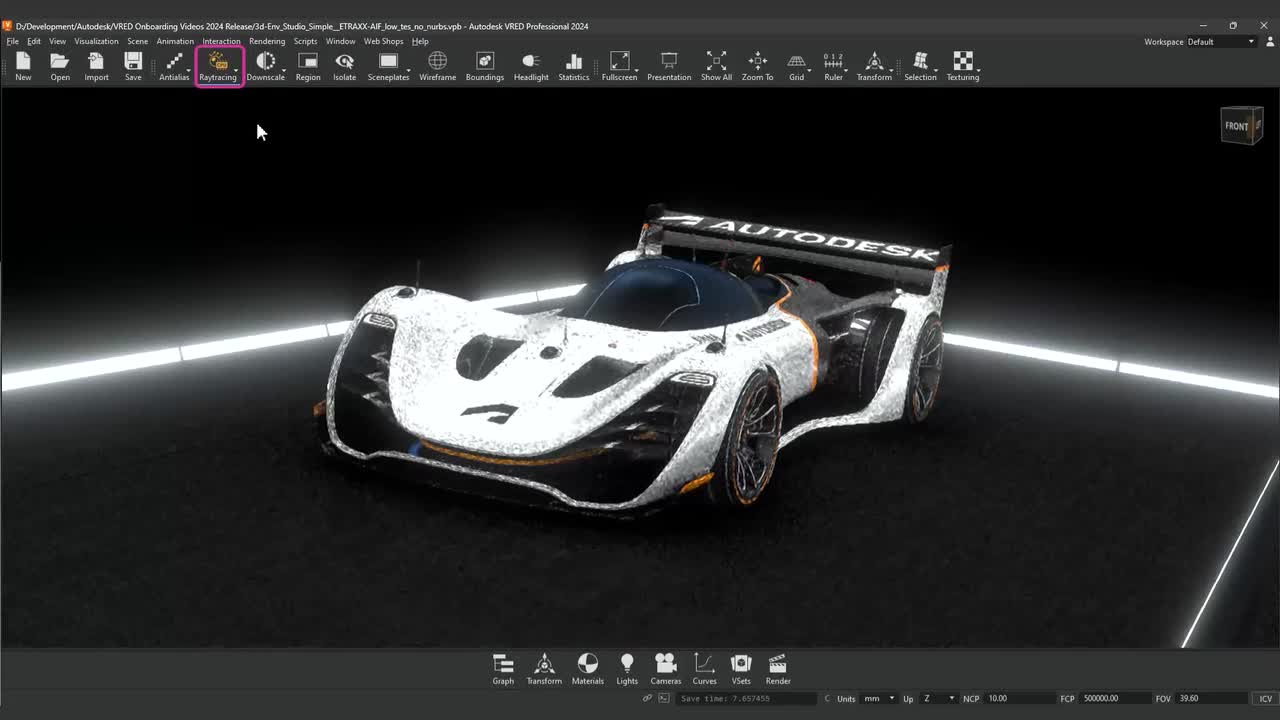This screenshot has height=720, width=1280.
Task: Toggle the Headlight in the toolbar
Action: [531, 66]
